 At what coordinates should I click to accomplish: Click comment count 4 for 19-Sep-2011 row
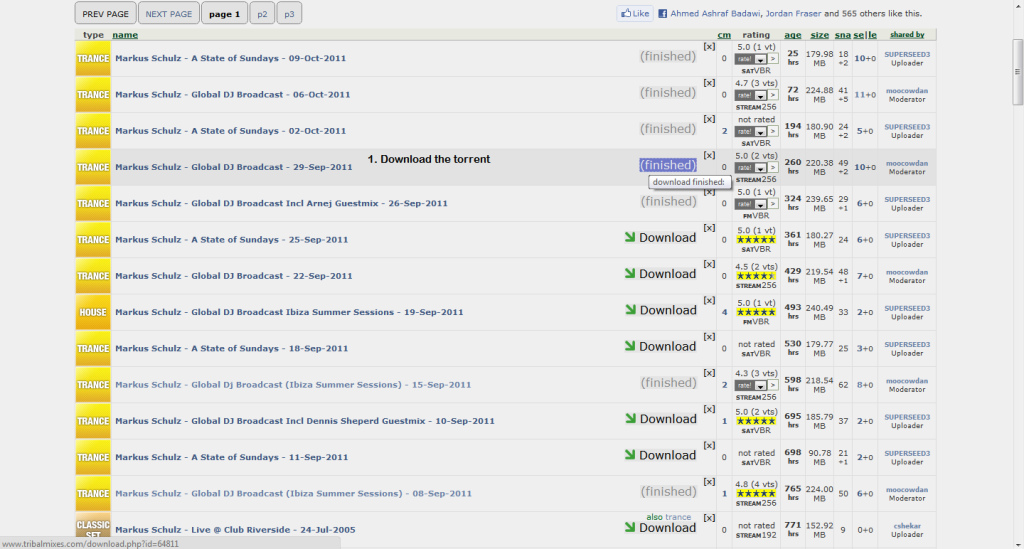pyautogui.click(x=724, y=312)
